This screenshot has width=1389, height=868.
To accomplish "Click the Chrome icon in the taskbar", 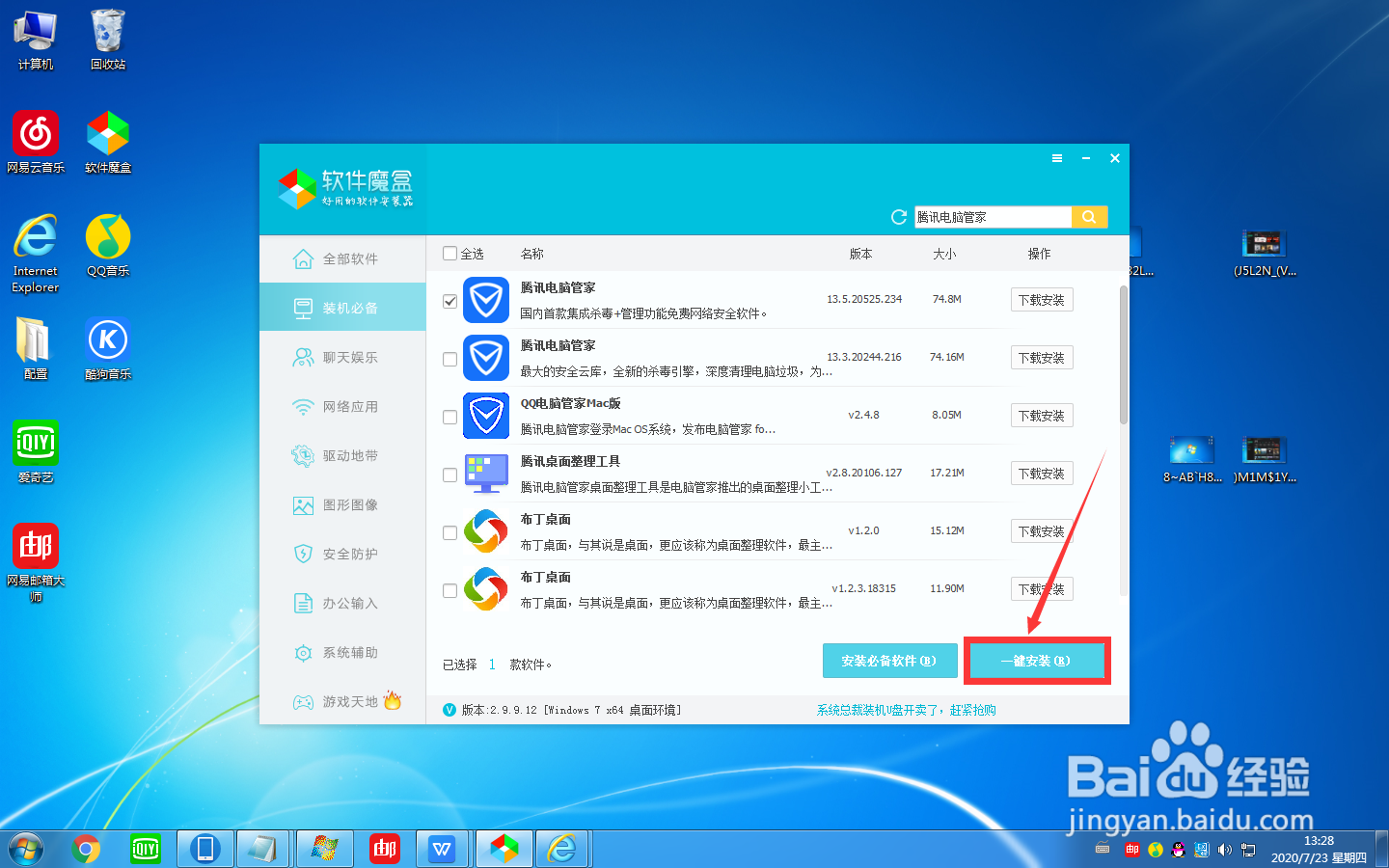I will (x=86, y=849).
